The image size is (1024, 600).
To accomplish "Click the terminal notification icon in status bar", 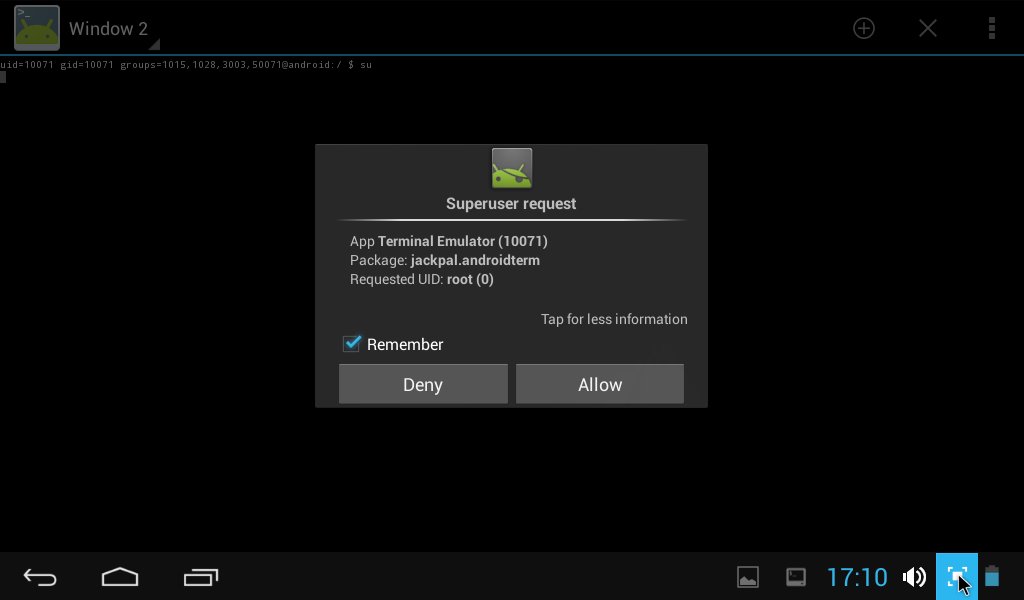I will [x=795, y=577].
